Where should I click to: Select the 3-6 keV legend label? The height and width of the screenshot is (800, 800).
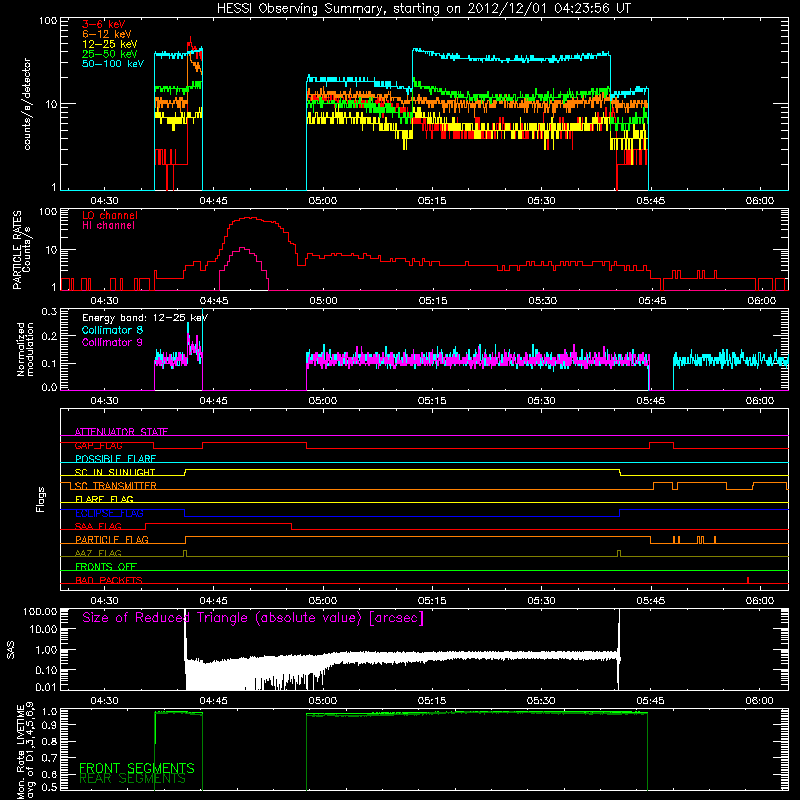click(x=104, y=24)
